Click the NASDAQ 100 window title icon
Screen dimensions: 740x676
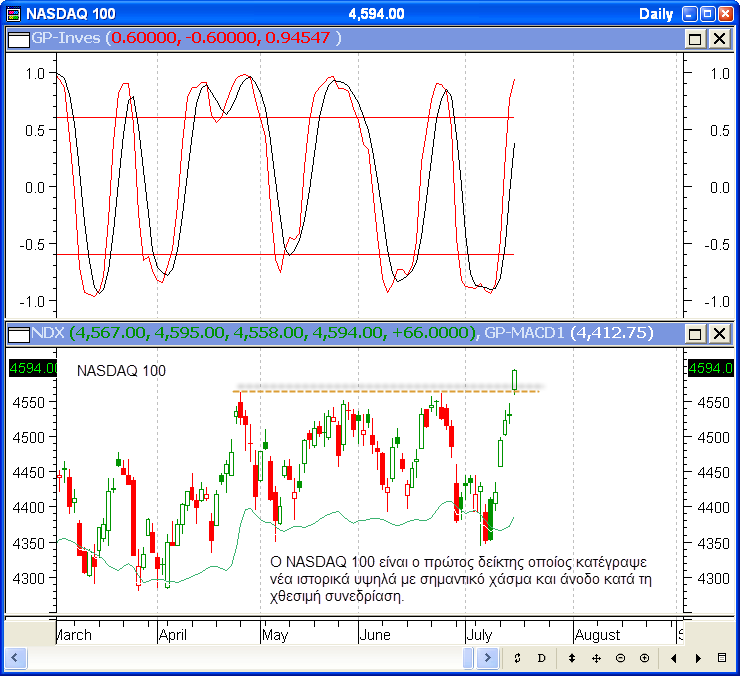14,14
